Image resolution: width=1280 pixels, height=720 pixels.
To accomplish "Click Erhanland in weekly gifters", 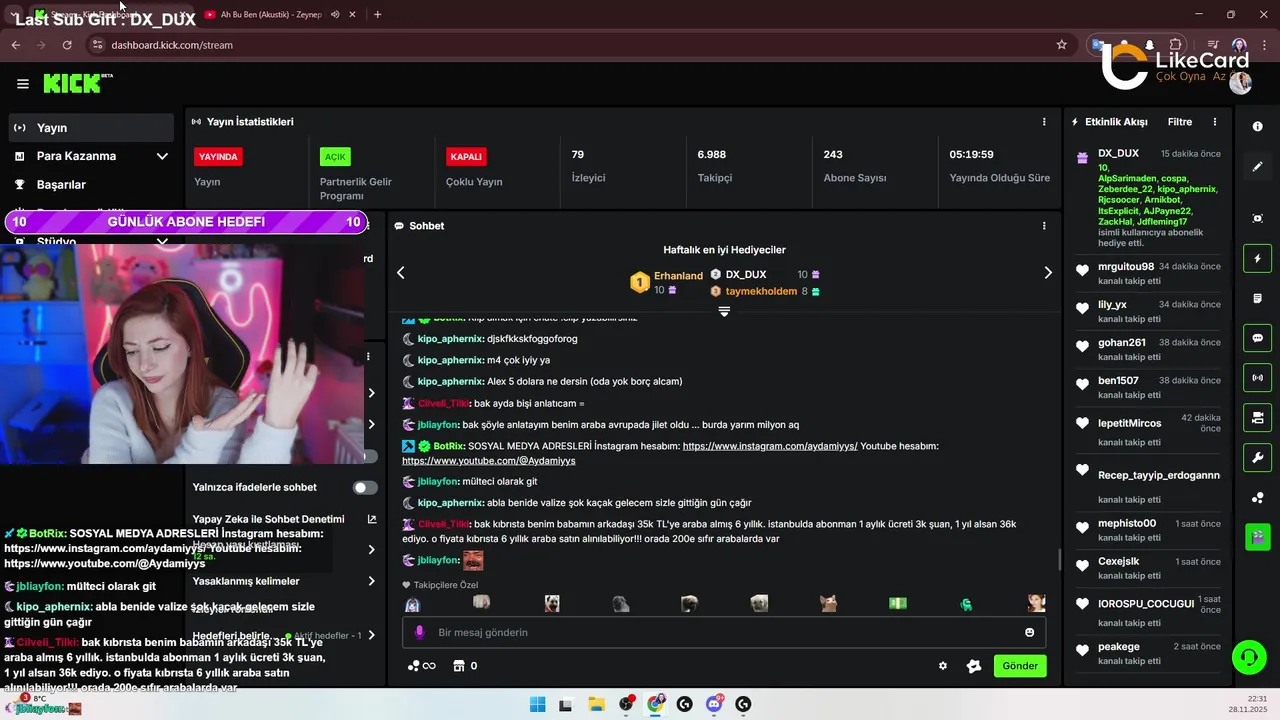I will pyautogui.click(x=678, y=276).
